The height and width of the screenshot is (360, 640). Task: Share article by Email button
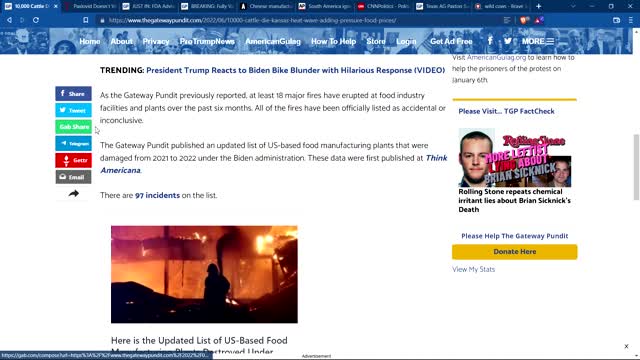[73, 177]
